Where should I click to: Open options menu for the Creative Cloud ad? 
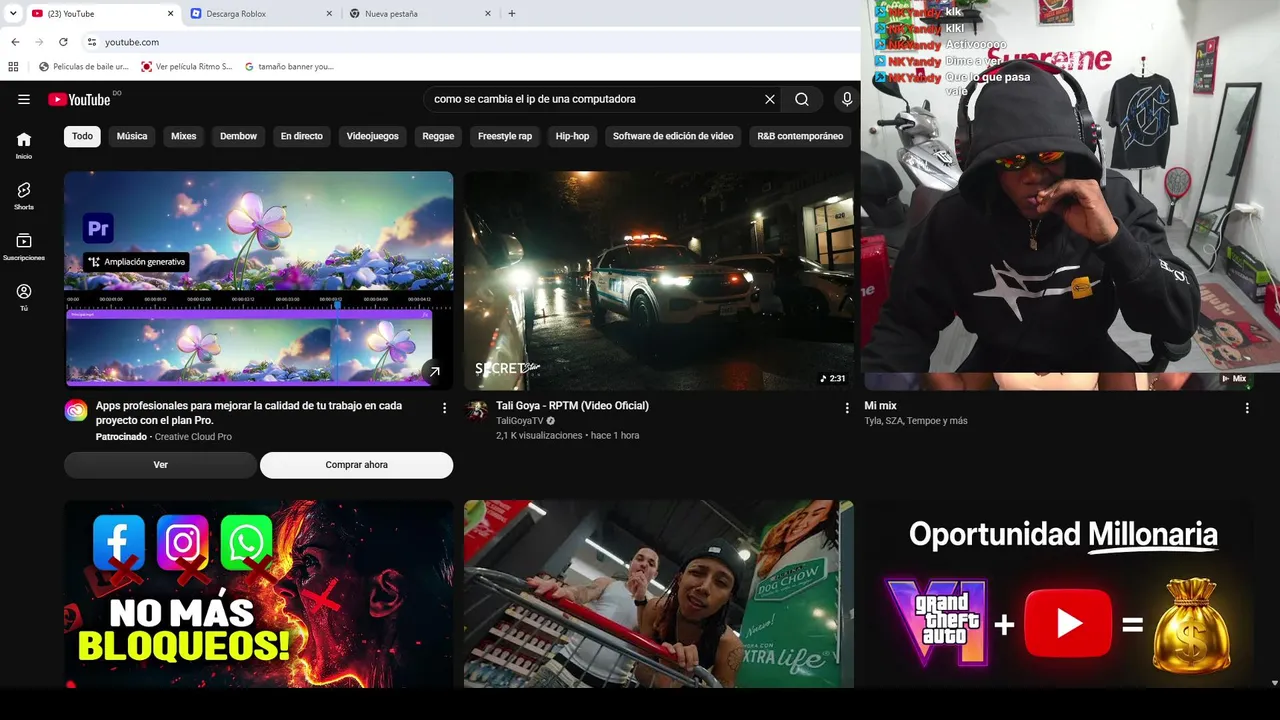445,408
